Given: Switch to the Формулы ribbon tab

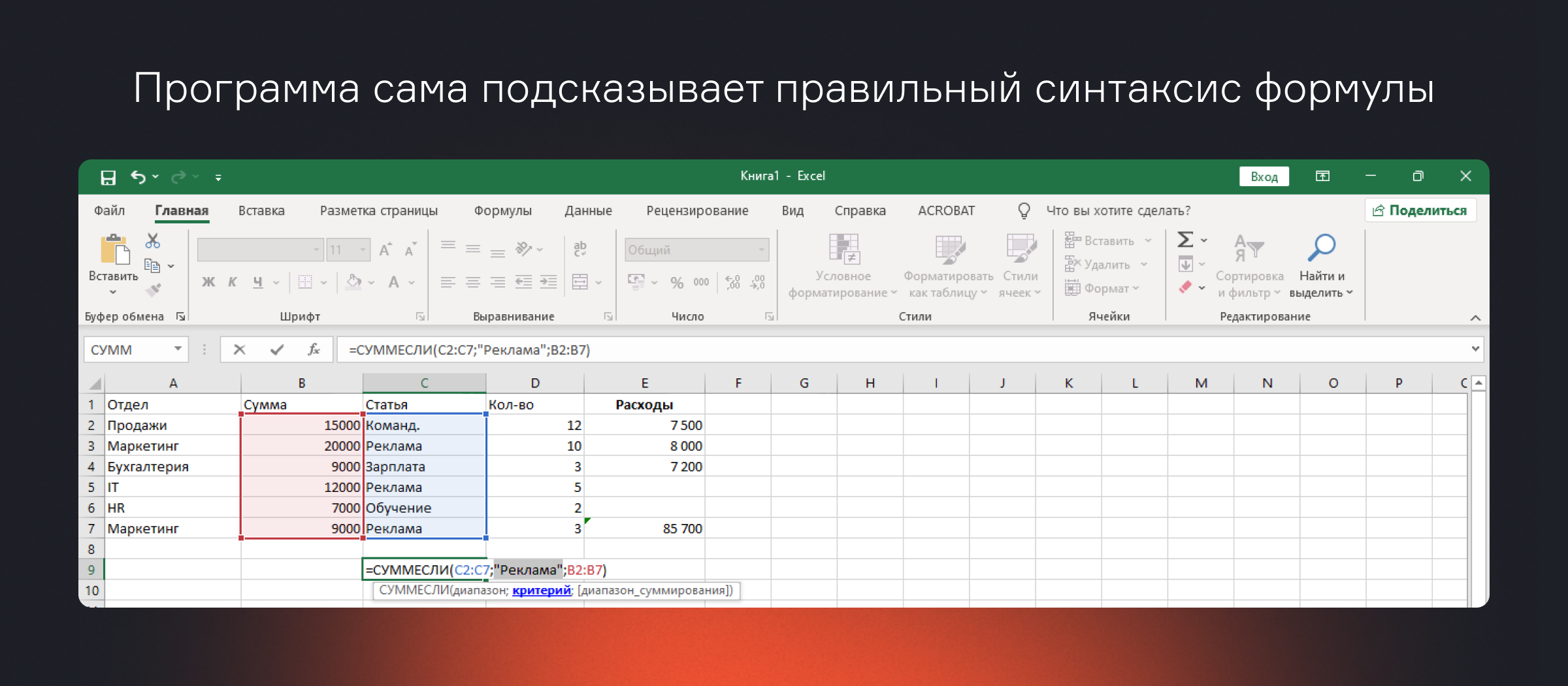Looking at the screenshot, I should click(502, 210).
